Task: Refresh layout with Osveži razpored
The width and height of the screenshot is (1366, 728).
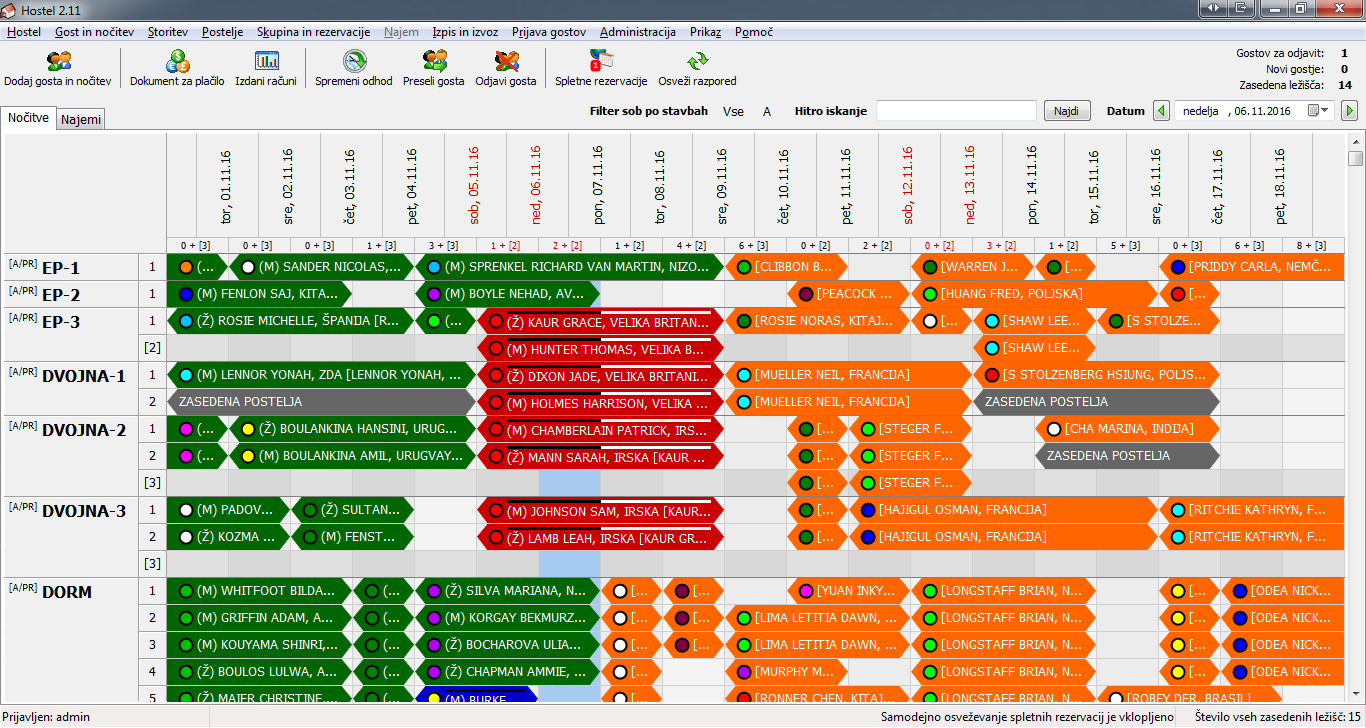Action: coord(697,62)
